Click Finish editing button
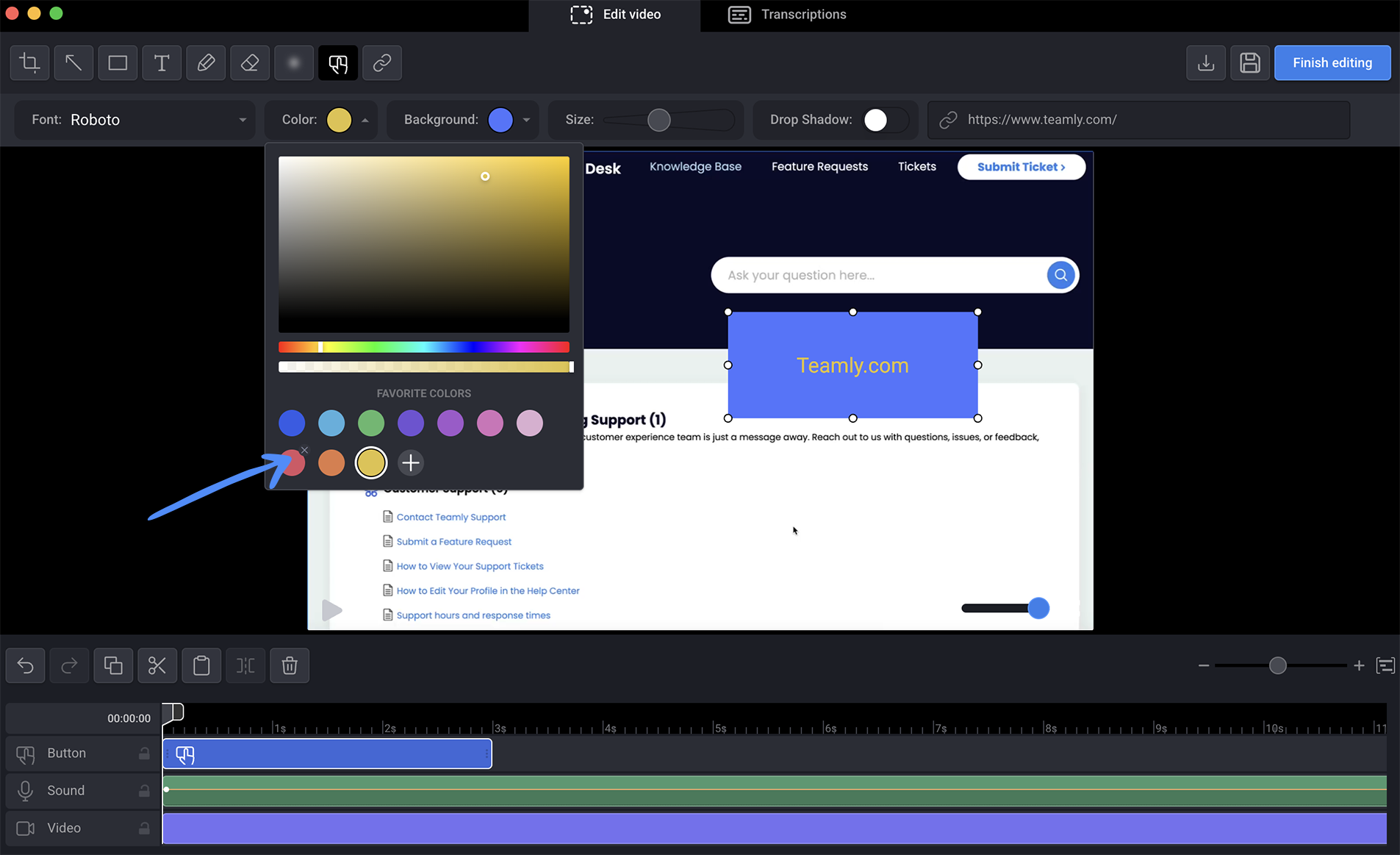This screenshot has height=855, width=1400. 1332,63
